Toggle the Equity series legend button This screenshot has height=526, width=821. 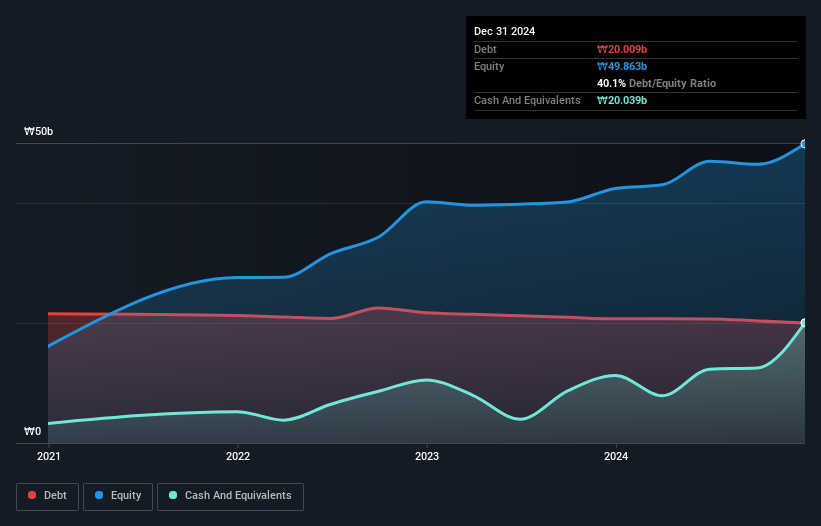pos(118,496)
